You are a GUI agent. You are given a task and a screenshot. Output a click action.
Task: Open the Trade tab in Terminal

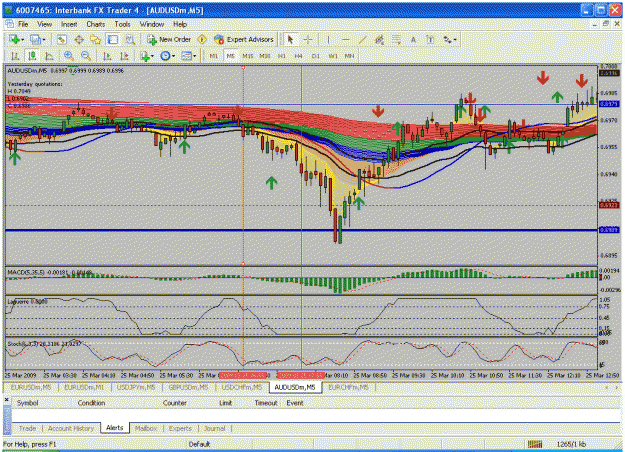(x=28, y=428)
